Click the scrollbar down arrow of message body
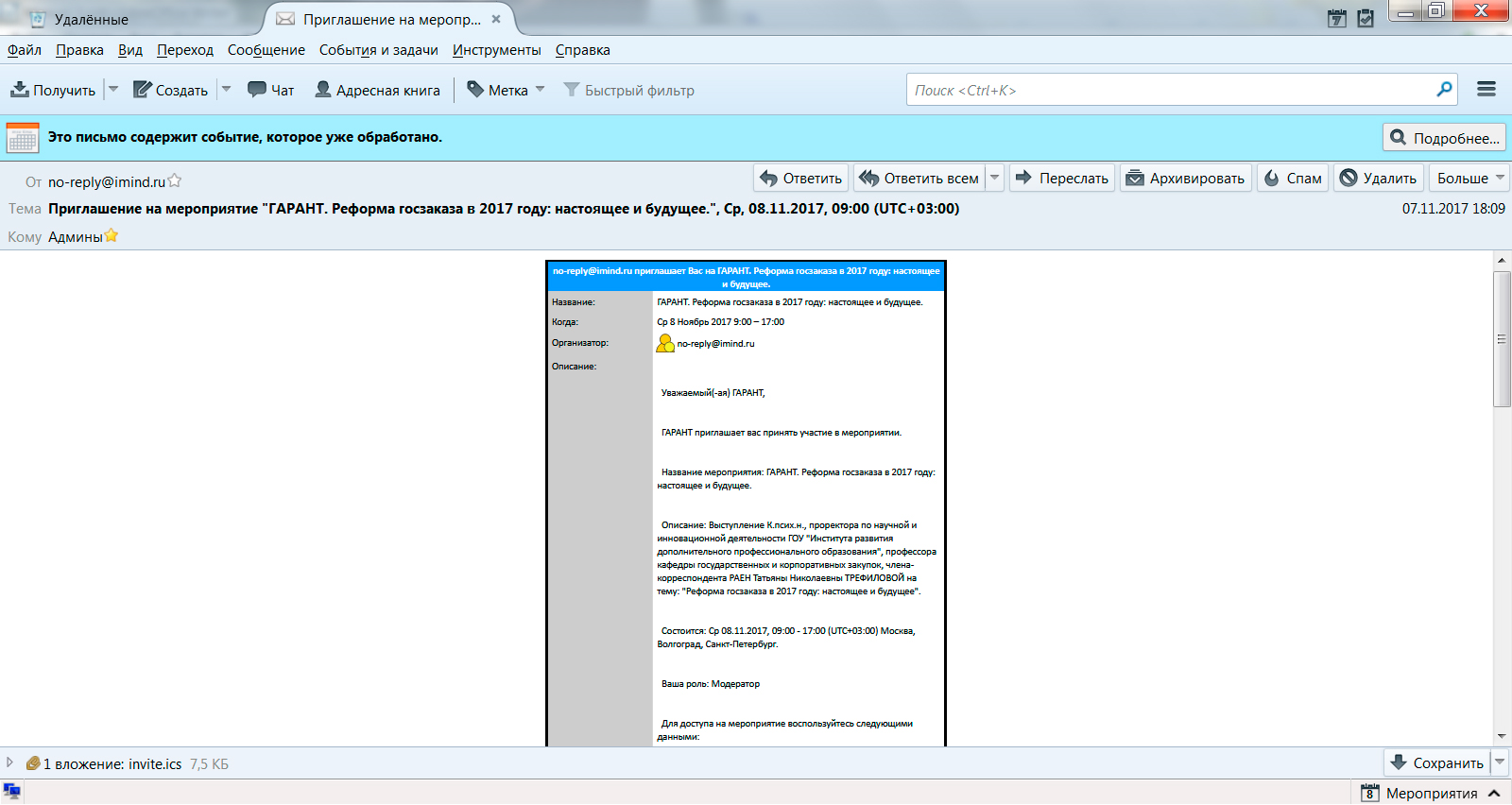The height and width of the screenshot is (805, 1512). [1502, 737]
